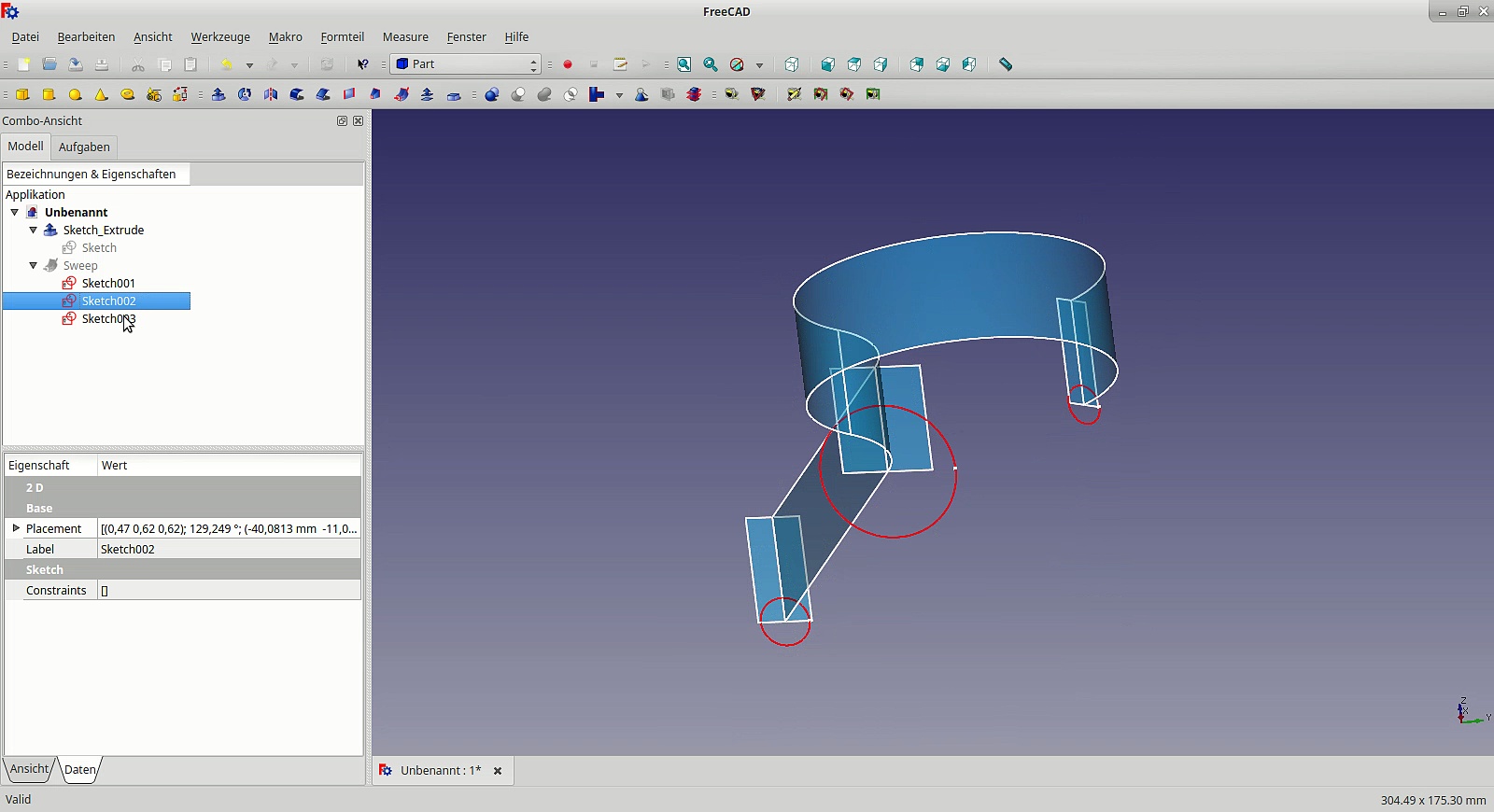This screenshot has width=1494, height=812.
Task: Switch to isometric view
Action: (792, 64)
